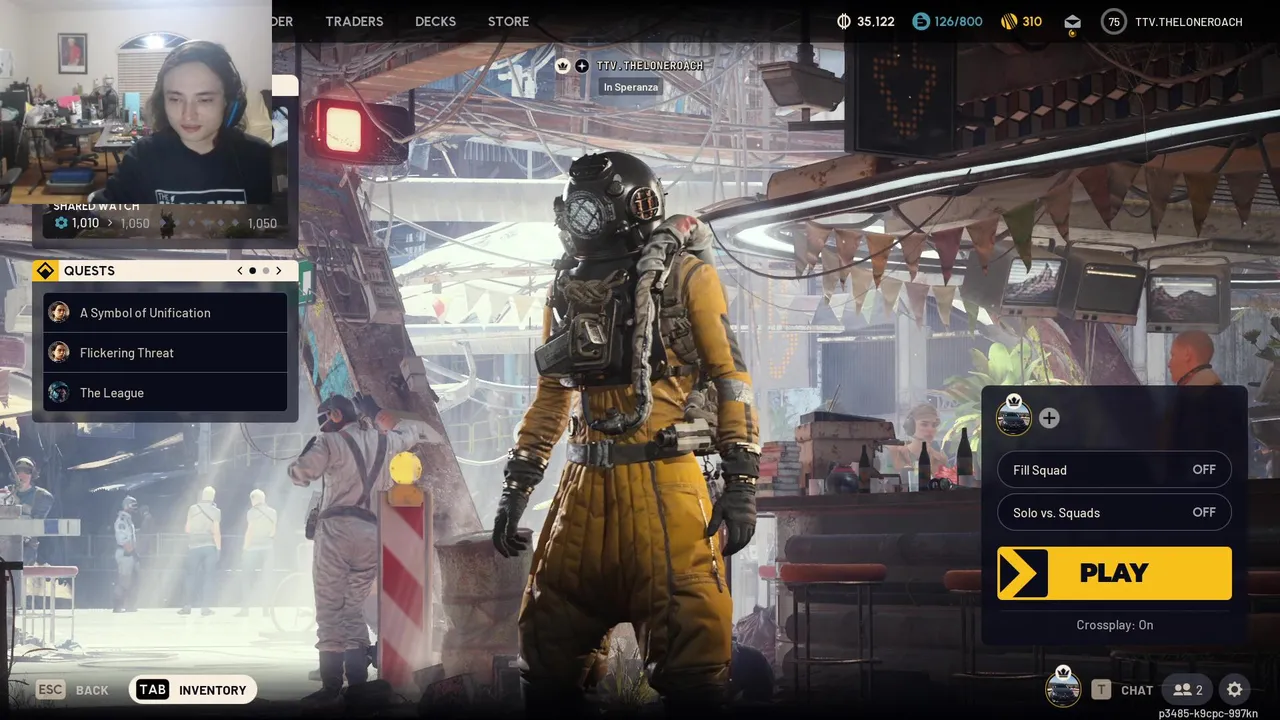
Task: Open the Decks tab
Action: 435,21
